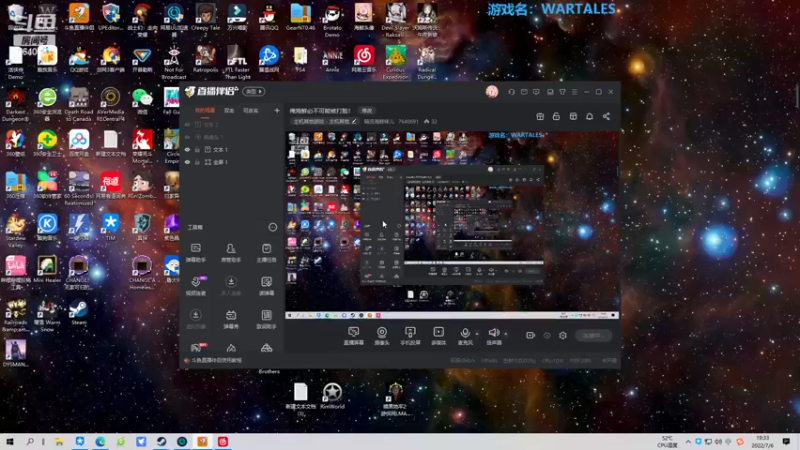Add a 多媒体 multimedia source

point(438,336)
